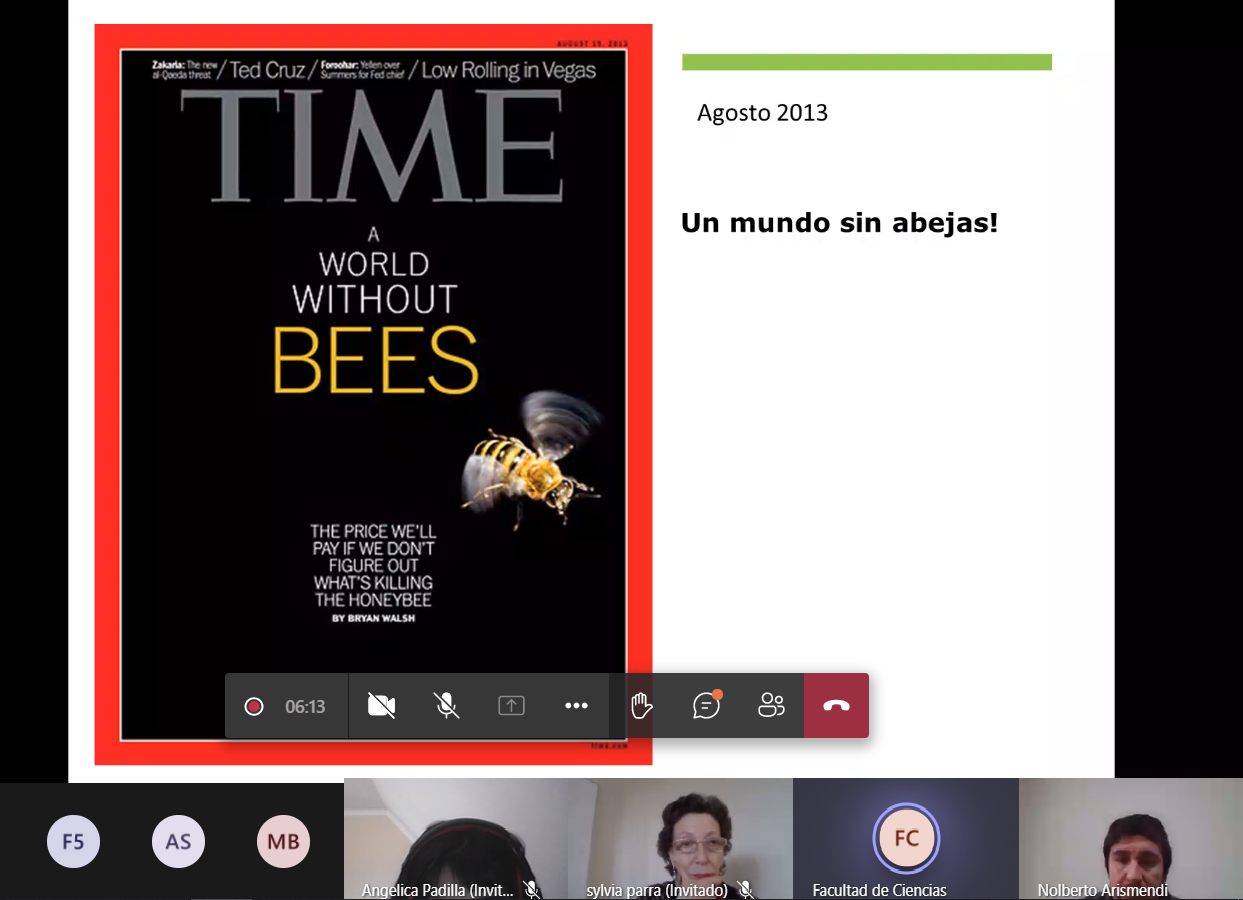Viewport: 1243px width, 900px height.
Task: Click 'Ted Cruz' on the cover header
Action: click(x=268, y=70)
